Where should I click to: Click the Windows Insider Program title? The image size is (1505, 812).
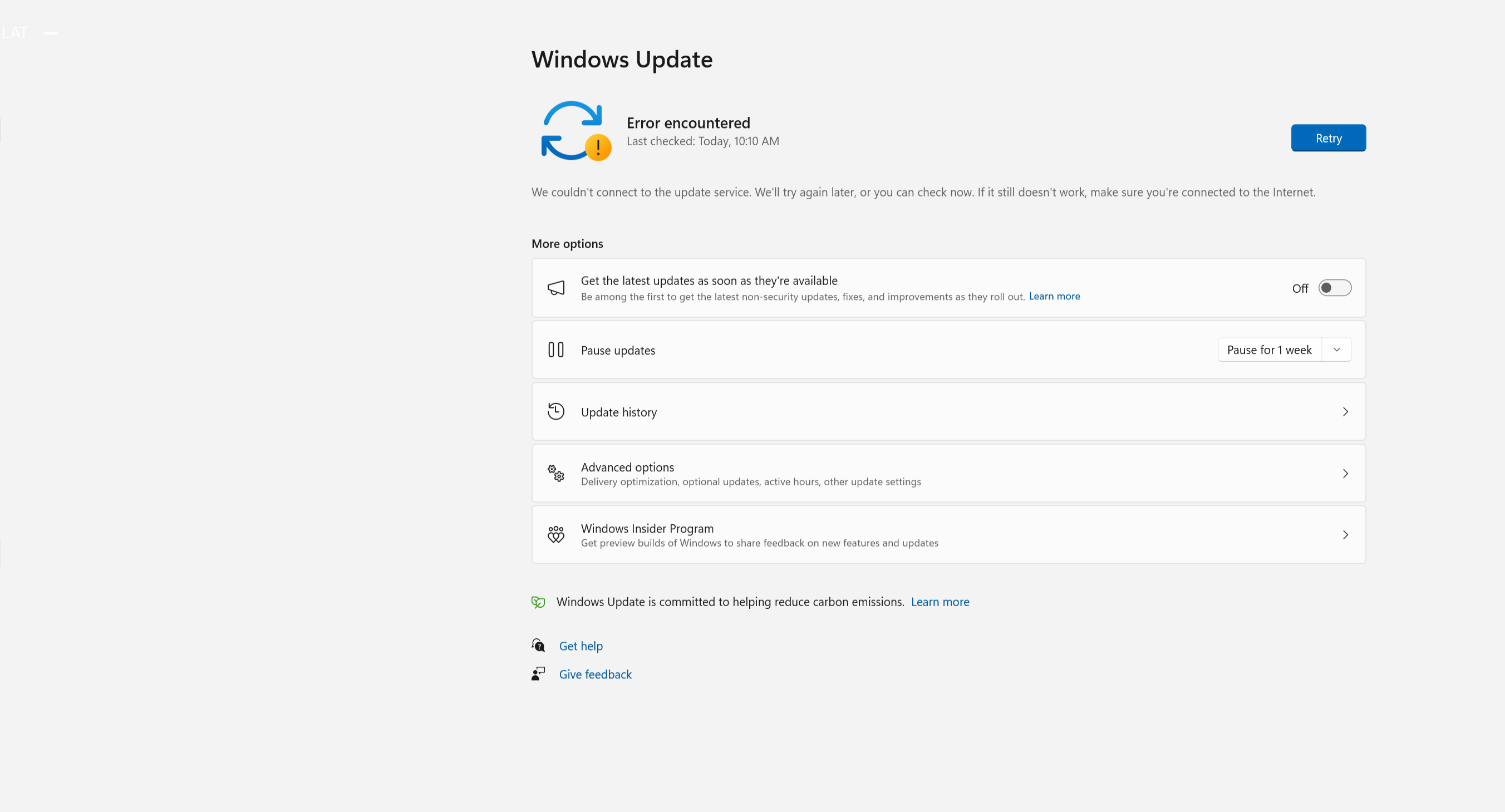coord(647,529)
